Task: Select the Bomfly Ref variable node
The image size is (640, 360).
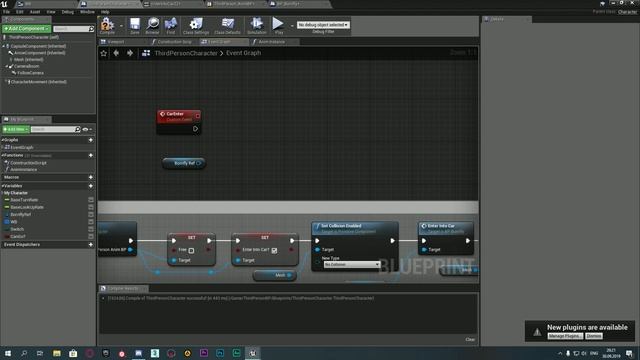Action: pyautogui.click(x=184, y=163)
